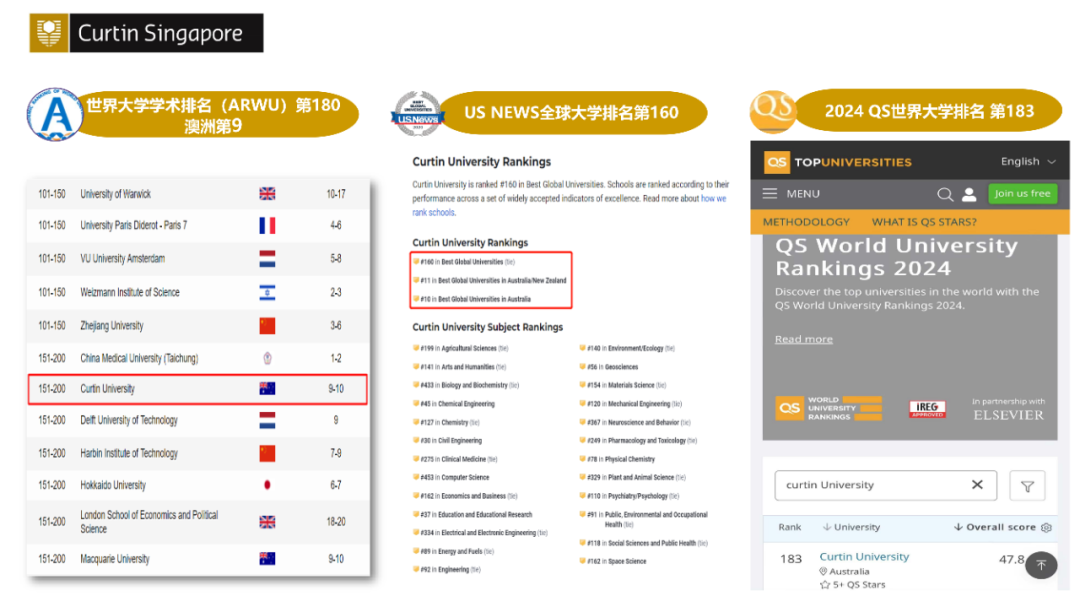Select Weizmann Institute of Science row
Viewport: 1080px width, 607px height.
[197, 292]
